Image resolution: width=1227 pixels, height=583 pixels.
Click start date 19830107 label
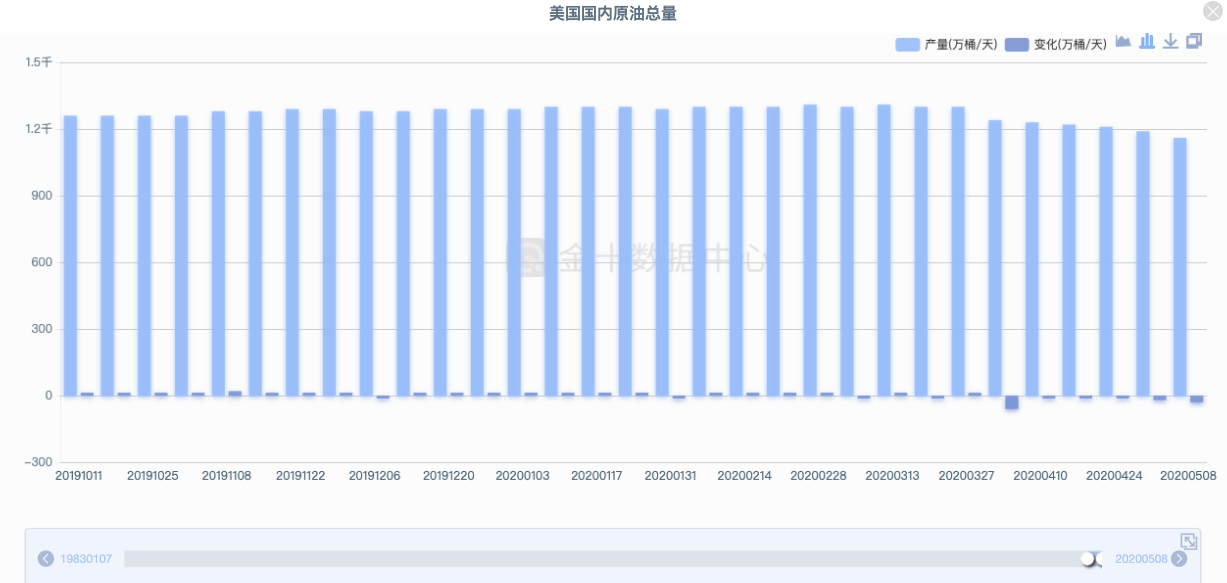click(86, 559)
